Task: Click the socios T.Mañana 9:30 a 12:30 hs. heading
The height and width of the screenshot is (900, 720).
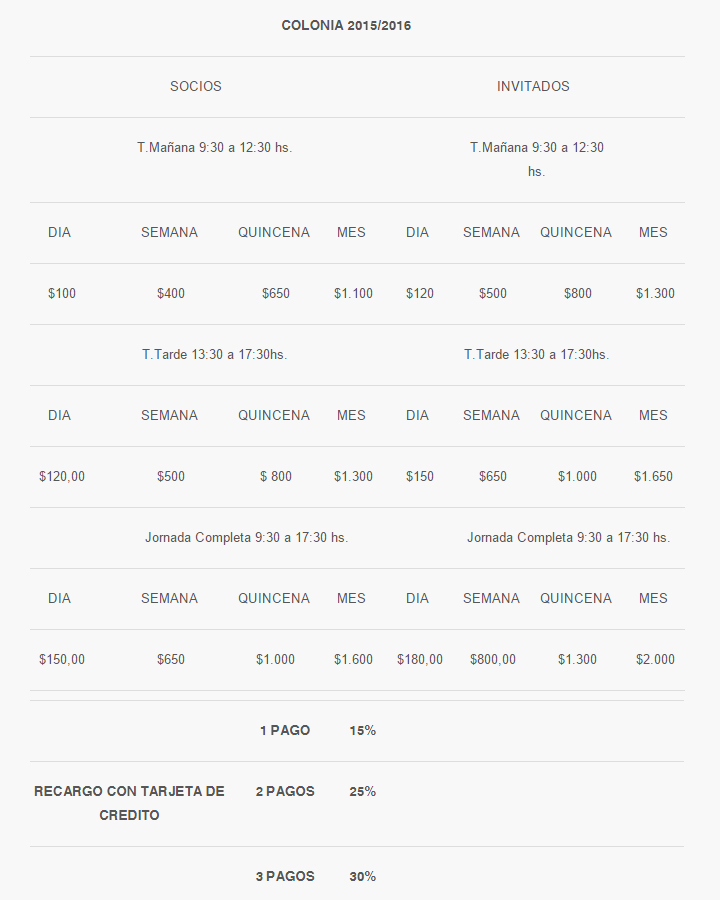Action: tap(215, 148)
